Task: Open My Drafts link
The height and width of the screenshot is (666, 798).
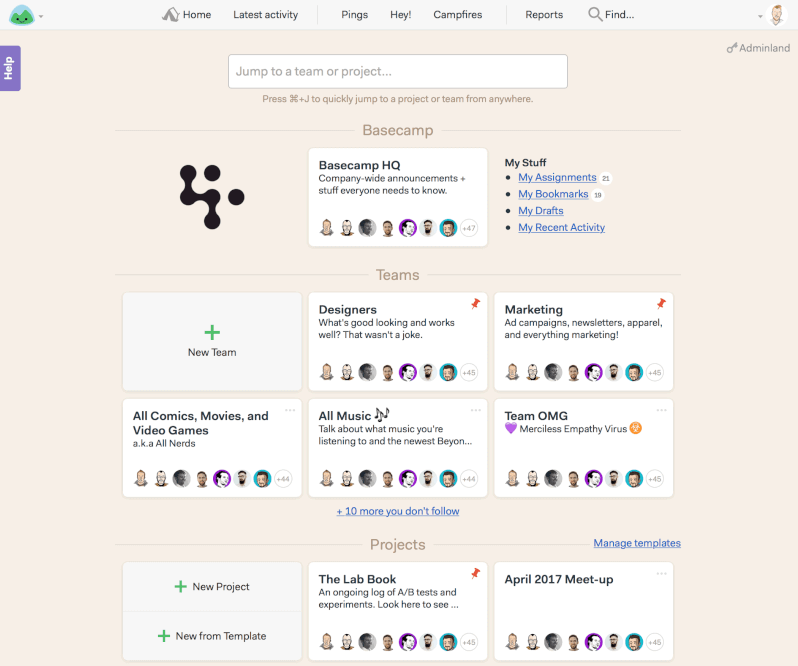Action: coord(540,211)
